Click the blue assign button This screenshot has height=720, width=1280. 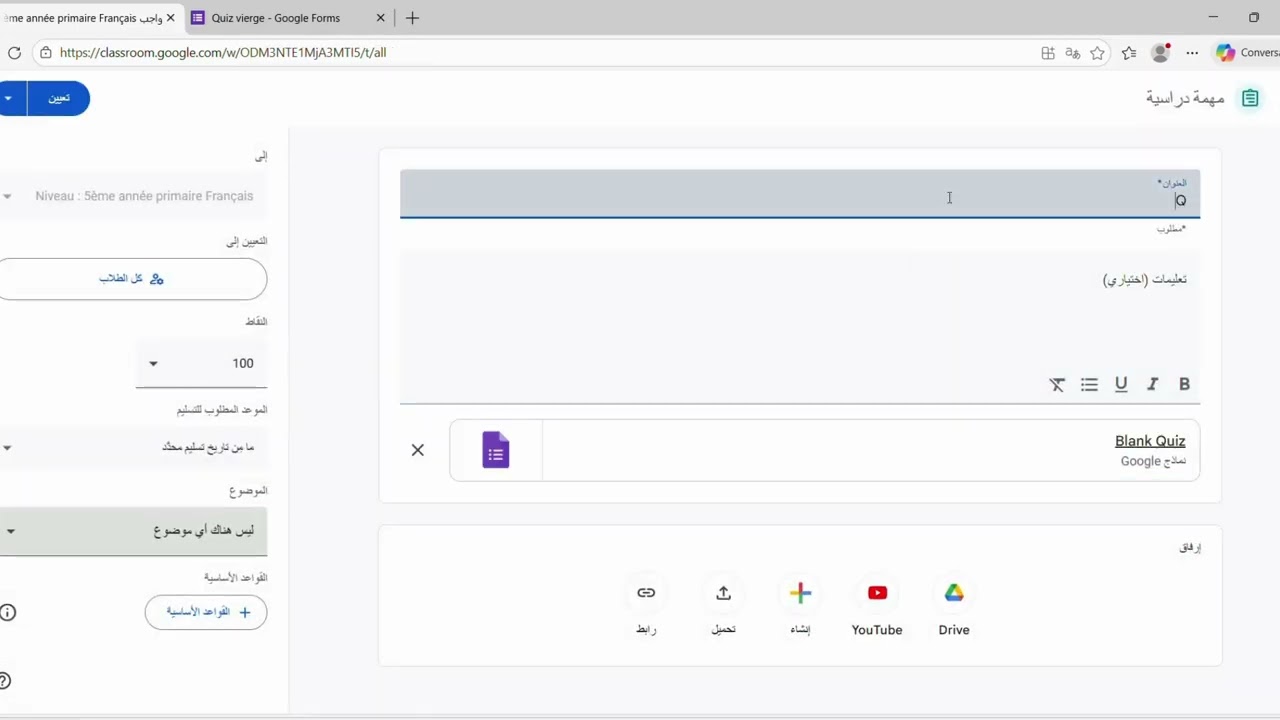[59, 98]
